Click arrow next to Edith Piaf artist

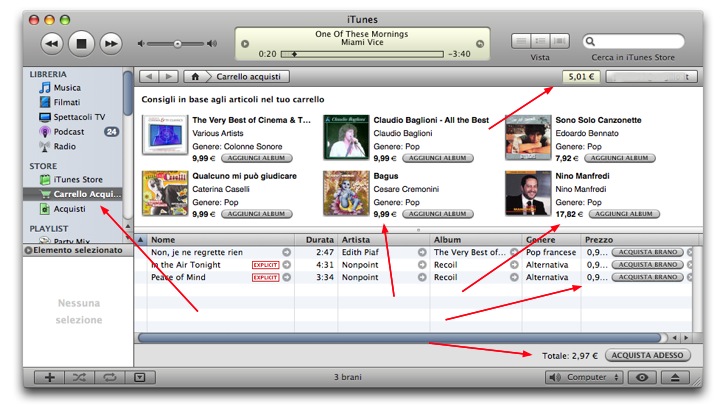point(422,252)
